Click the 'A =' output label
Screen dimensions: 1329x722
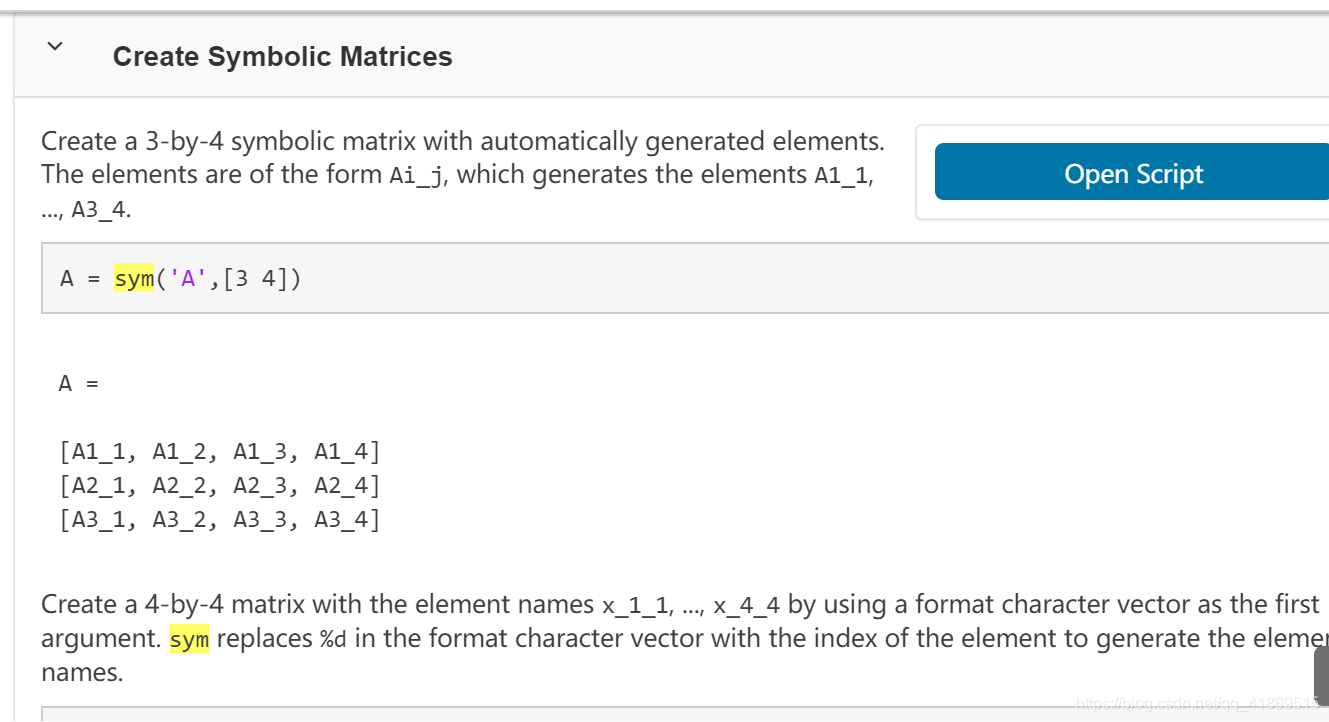click(78, 383)
